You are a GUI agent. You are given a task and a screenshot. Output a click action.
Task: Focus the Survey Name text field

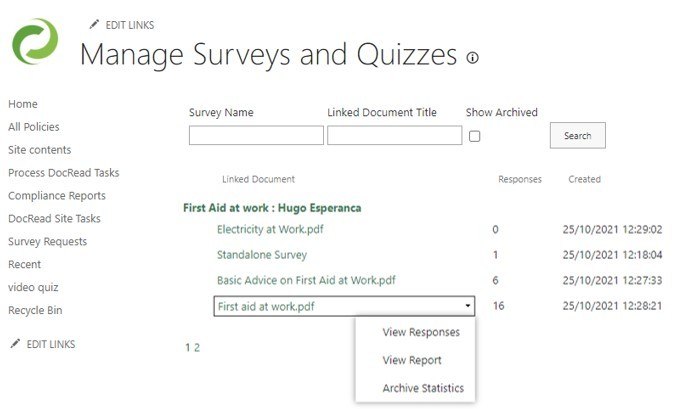pyautogui.click(x=256, y=136)
